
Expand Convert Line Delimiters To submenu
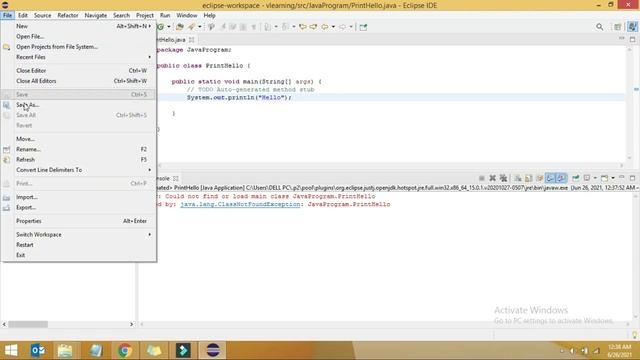click(149, 170)
